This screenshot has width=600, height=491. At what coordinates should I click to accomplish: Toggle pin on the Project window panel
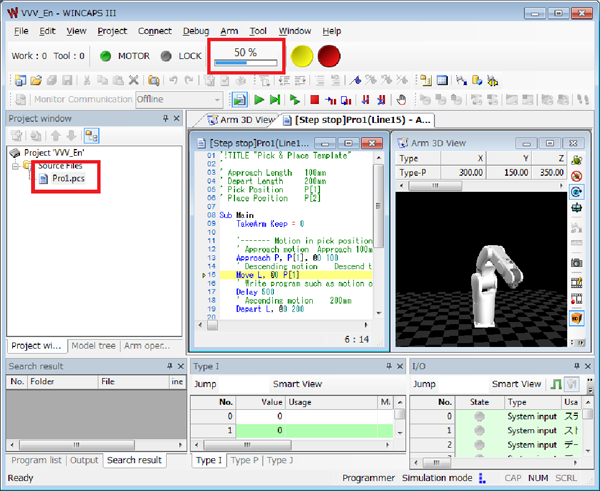point(164,118)
